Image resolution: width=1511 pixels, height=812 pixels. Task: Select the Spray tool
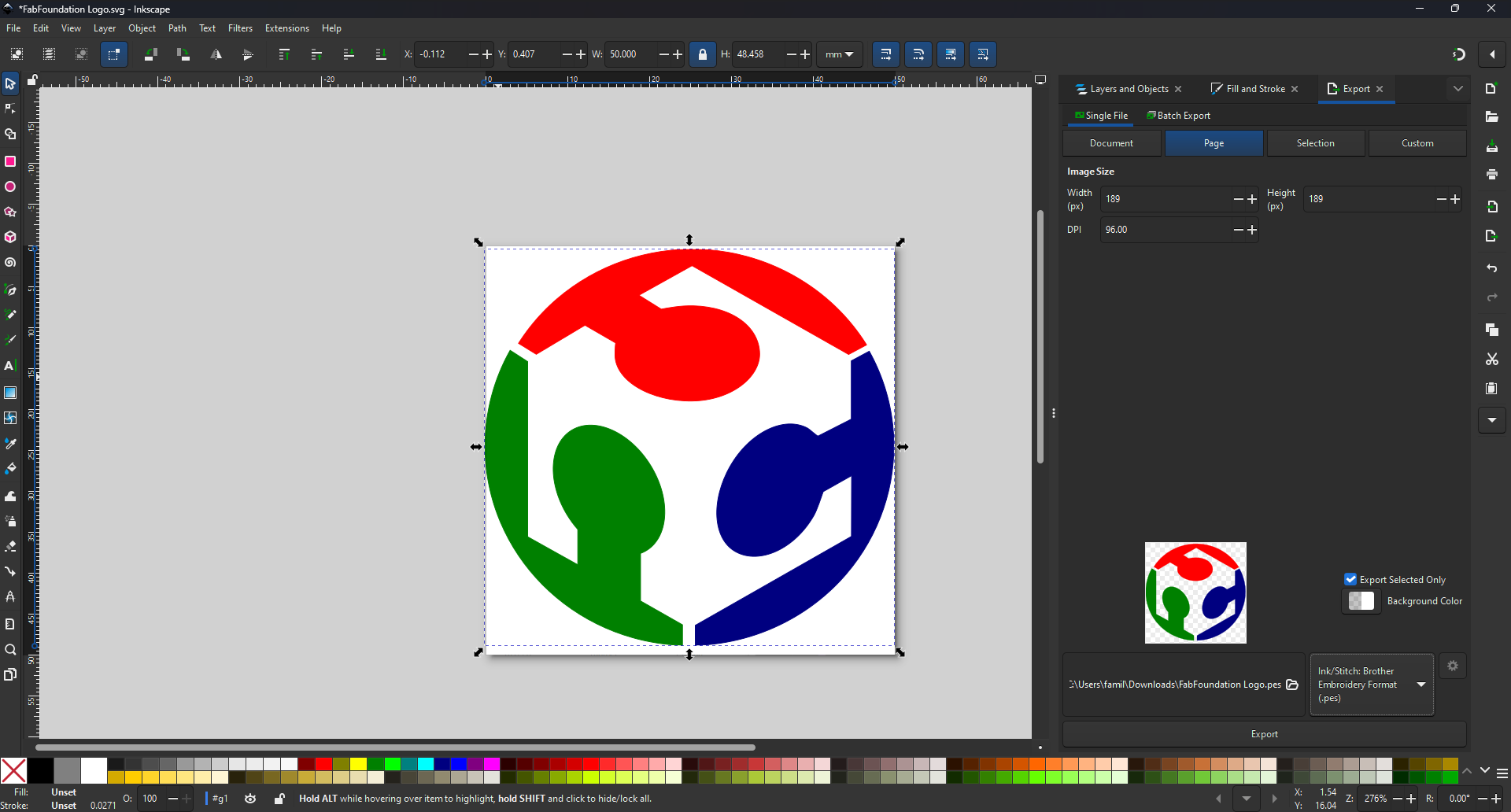[10, 522]
